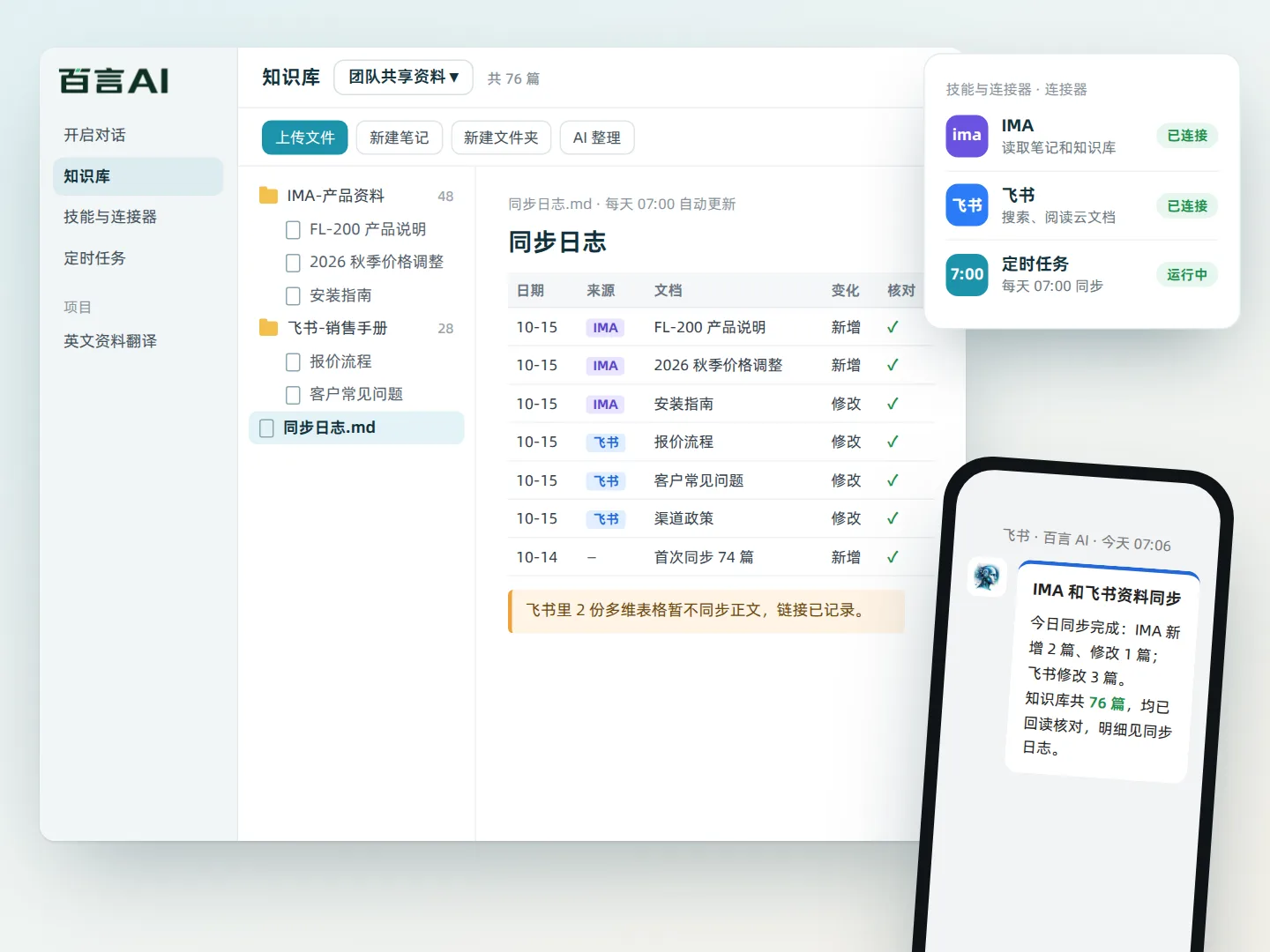Click the 已连接 badge for 飞书
Viewport: 1270px width, 952px height.
coord(1187,205)
